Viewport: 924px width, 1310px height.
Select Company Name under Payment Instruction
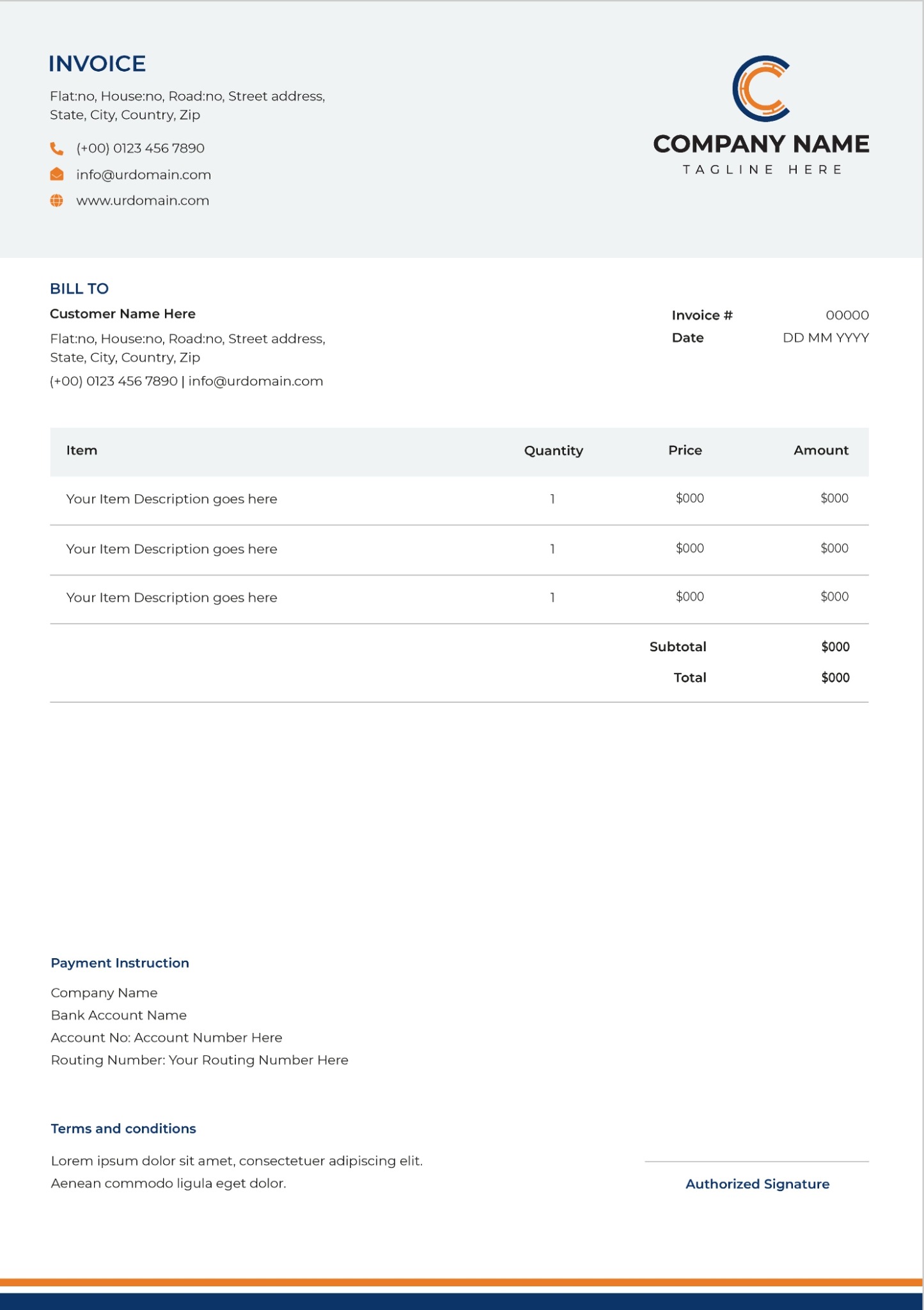pyautogui.click(x=104, y=993)
